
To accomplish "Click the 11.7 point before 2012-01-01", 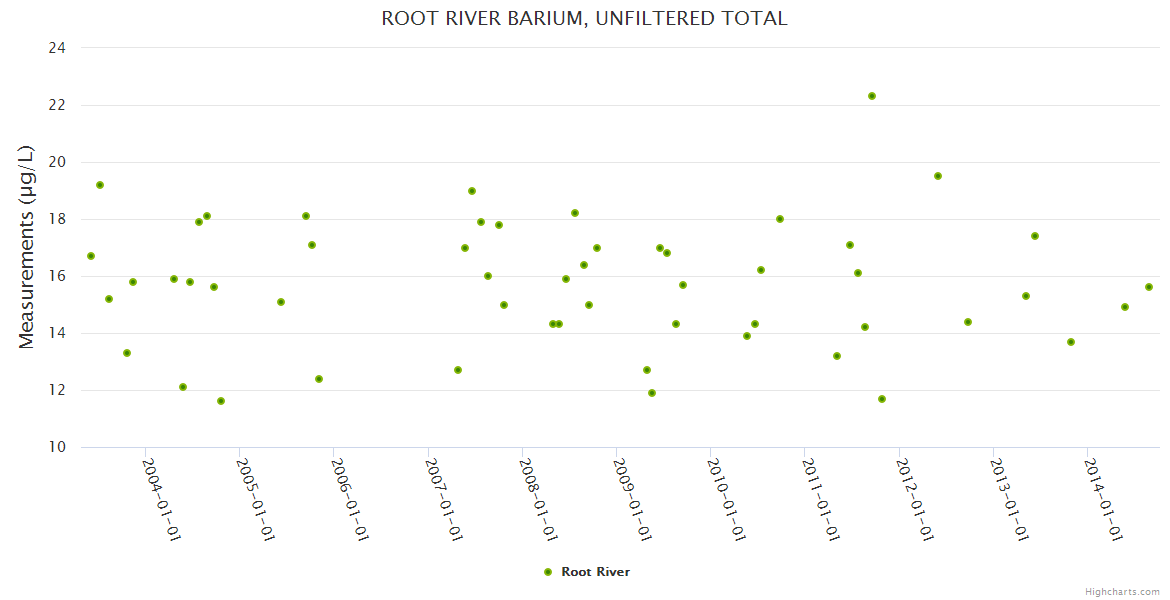I will coord(882,399).
